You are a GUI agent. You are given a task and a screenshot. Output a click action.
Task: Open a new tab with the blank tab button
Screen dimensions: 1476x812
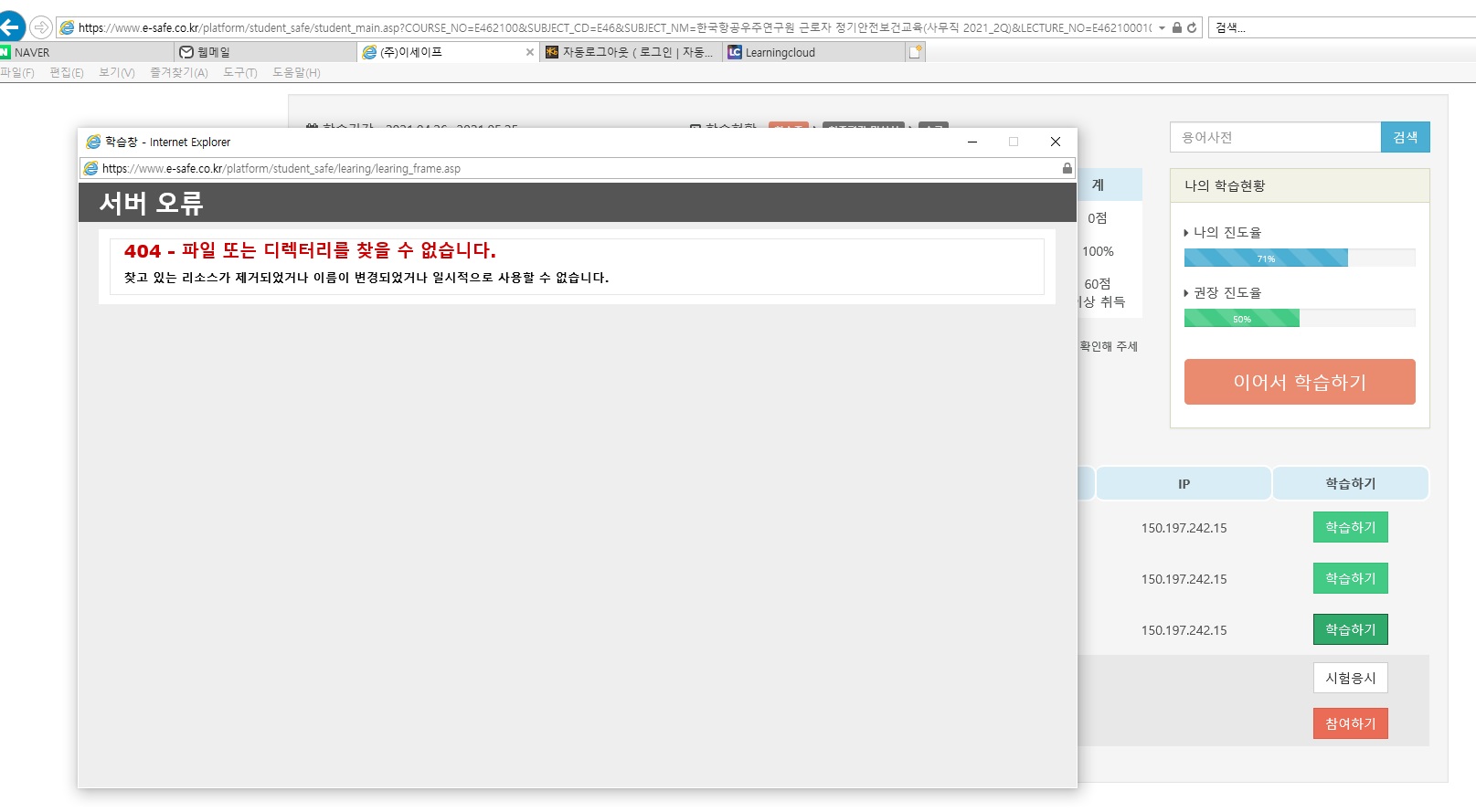915,52
